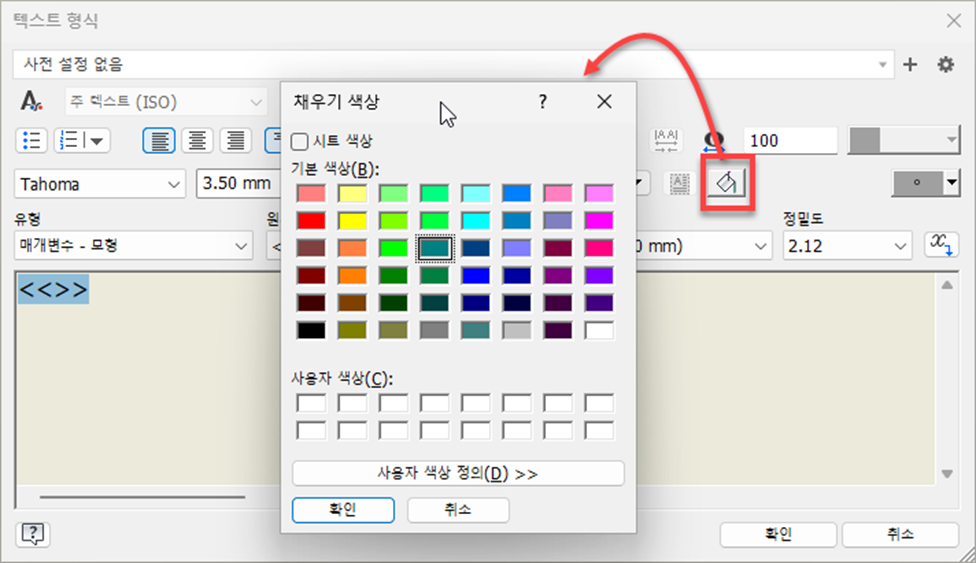This screenshot has width=976, height=563.
Task: Select the magenta color swatch
Action: pyautogui.click(x=599, y=220)
